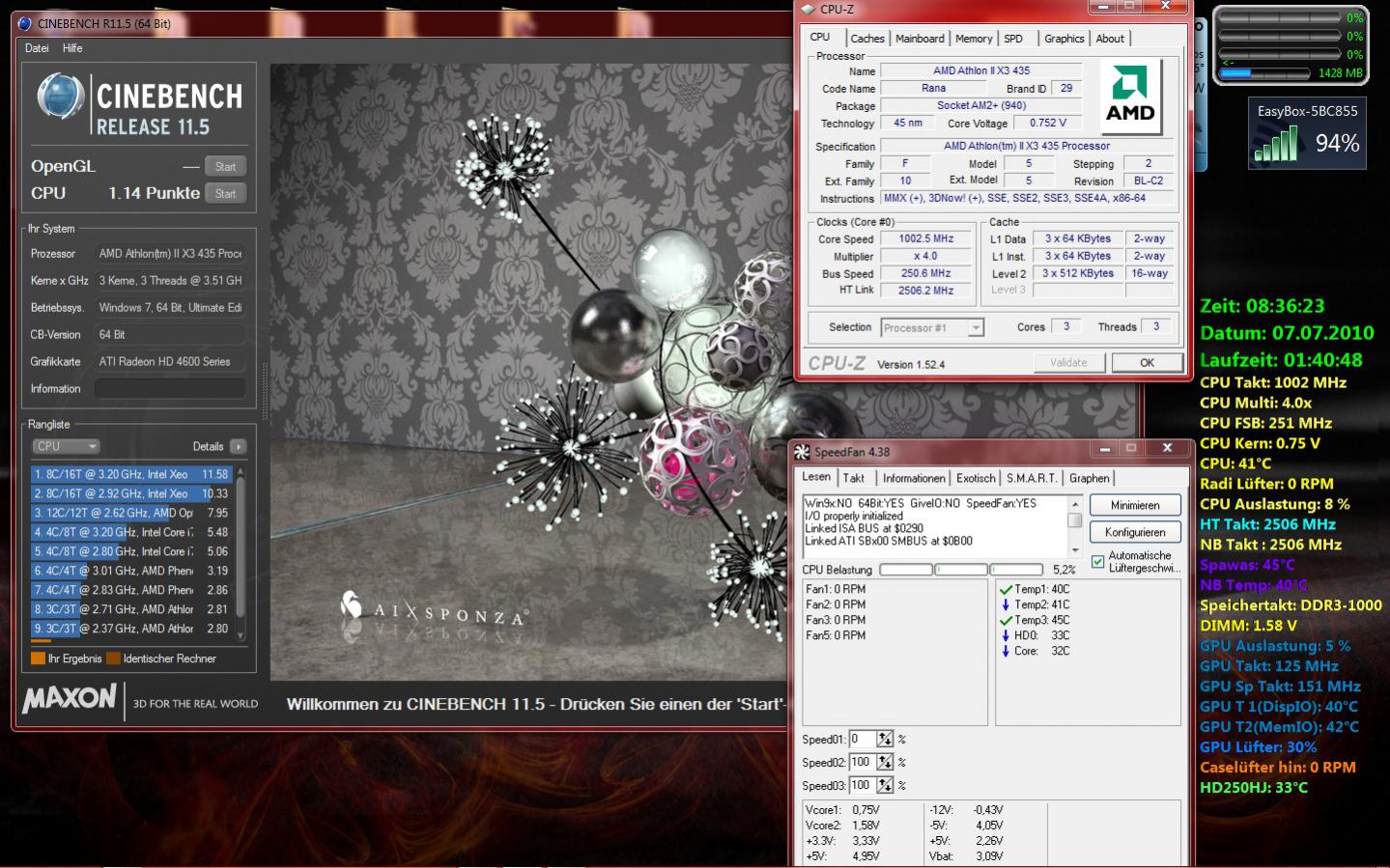Start the OpenGL benchmark
The image size is (1390, 868).
[226, 166]
